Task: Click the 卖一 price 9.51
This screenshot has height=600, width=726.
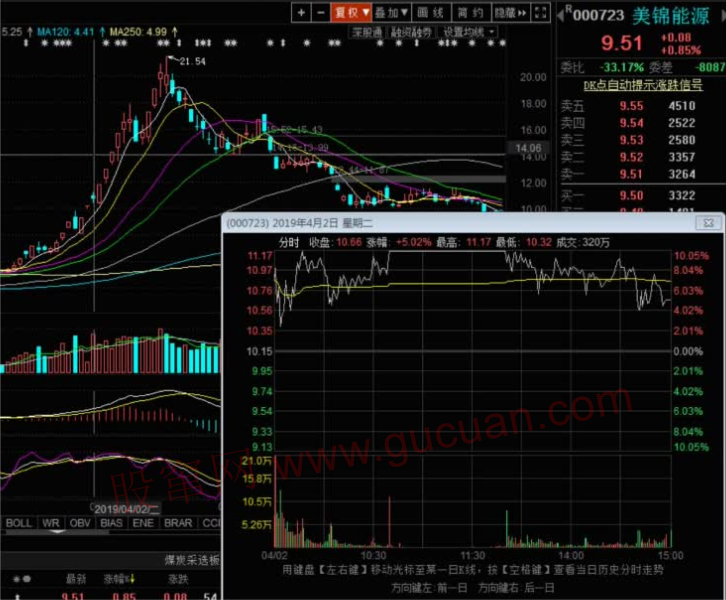Action: 632,175
